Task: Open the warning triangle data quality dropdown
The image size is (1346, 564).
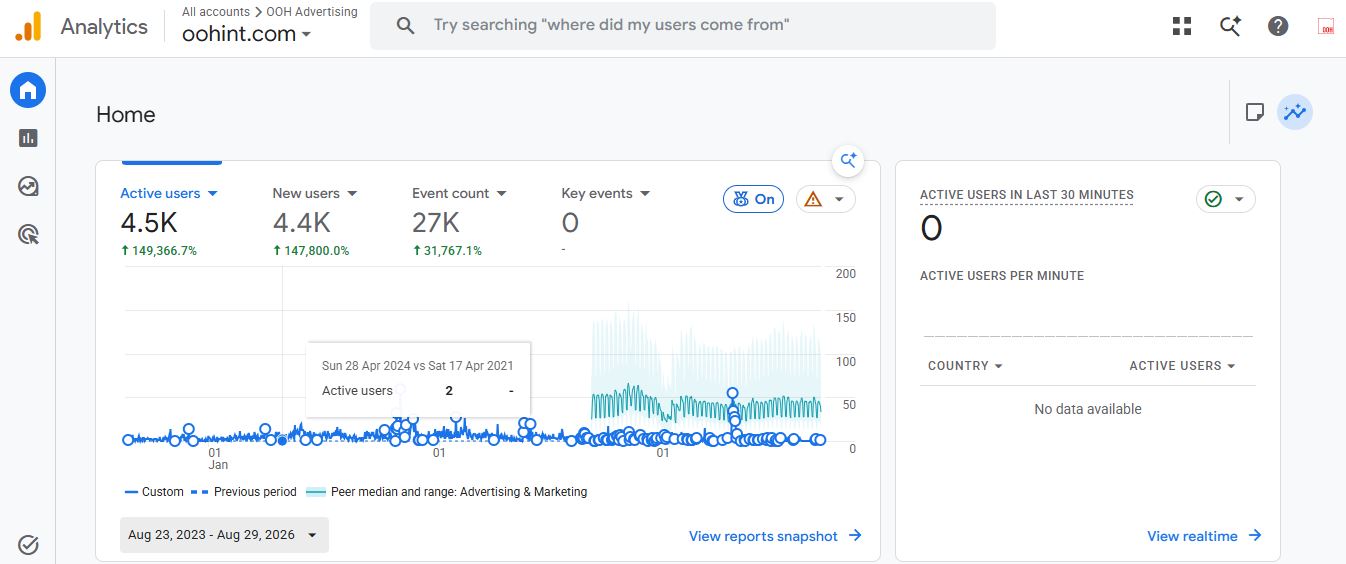Action: pyautogui.click(x=826, y=199)
